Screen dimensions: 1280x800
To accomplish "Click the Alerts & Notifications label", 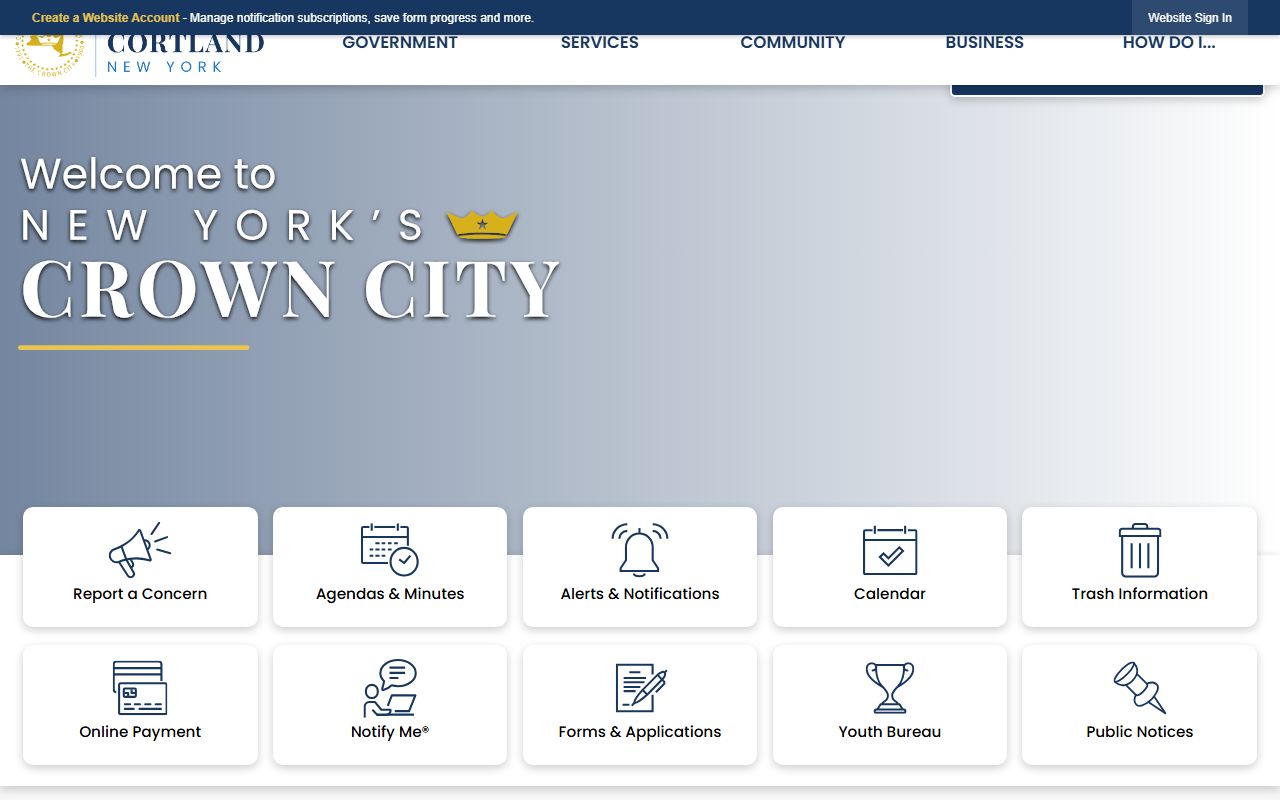I will pyautogui.click(x=640, y=594).
